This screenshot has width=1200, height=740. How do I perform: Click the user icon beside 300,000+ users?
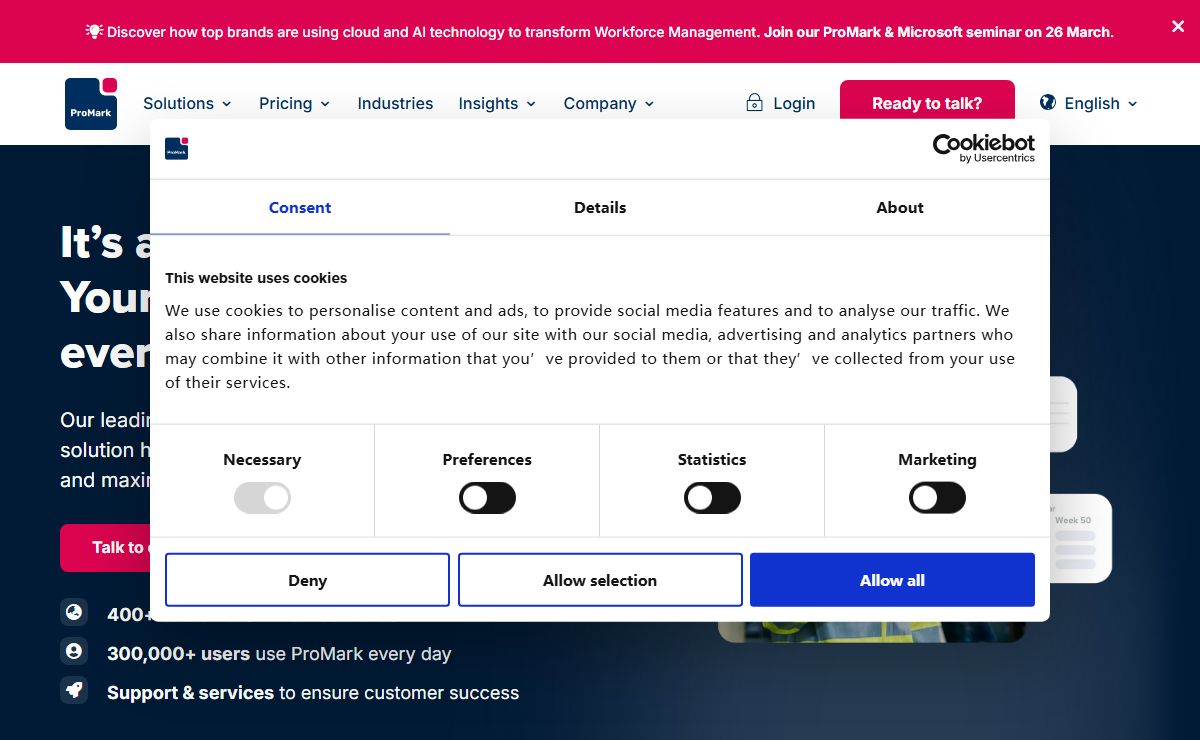click(74, 652)
